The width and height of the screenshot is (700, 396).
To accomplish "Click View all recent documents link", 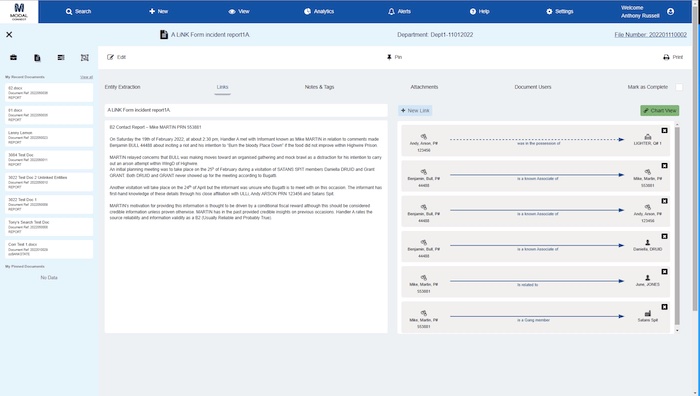I will pos(87,77).
